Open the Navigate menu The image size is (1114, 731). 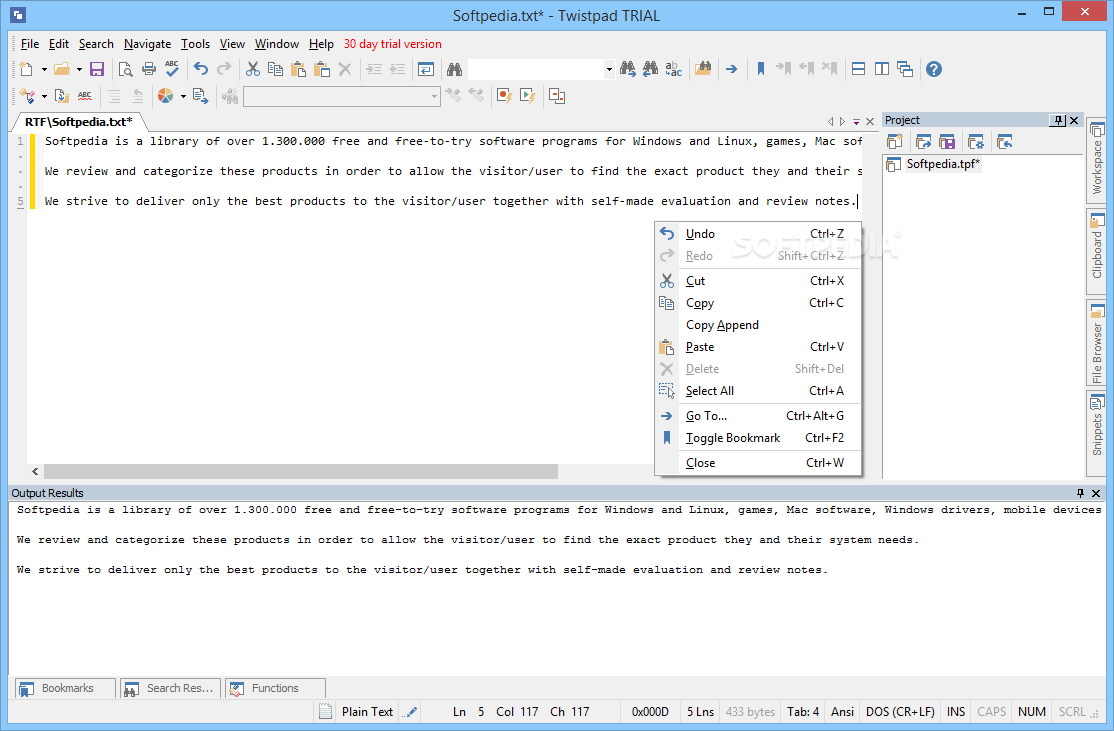(147, 44)
